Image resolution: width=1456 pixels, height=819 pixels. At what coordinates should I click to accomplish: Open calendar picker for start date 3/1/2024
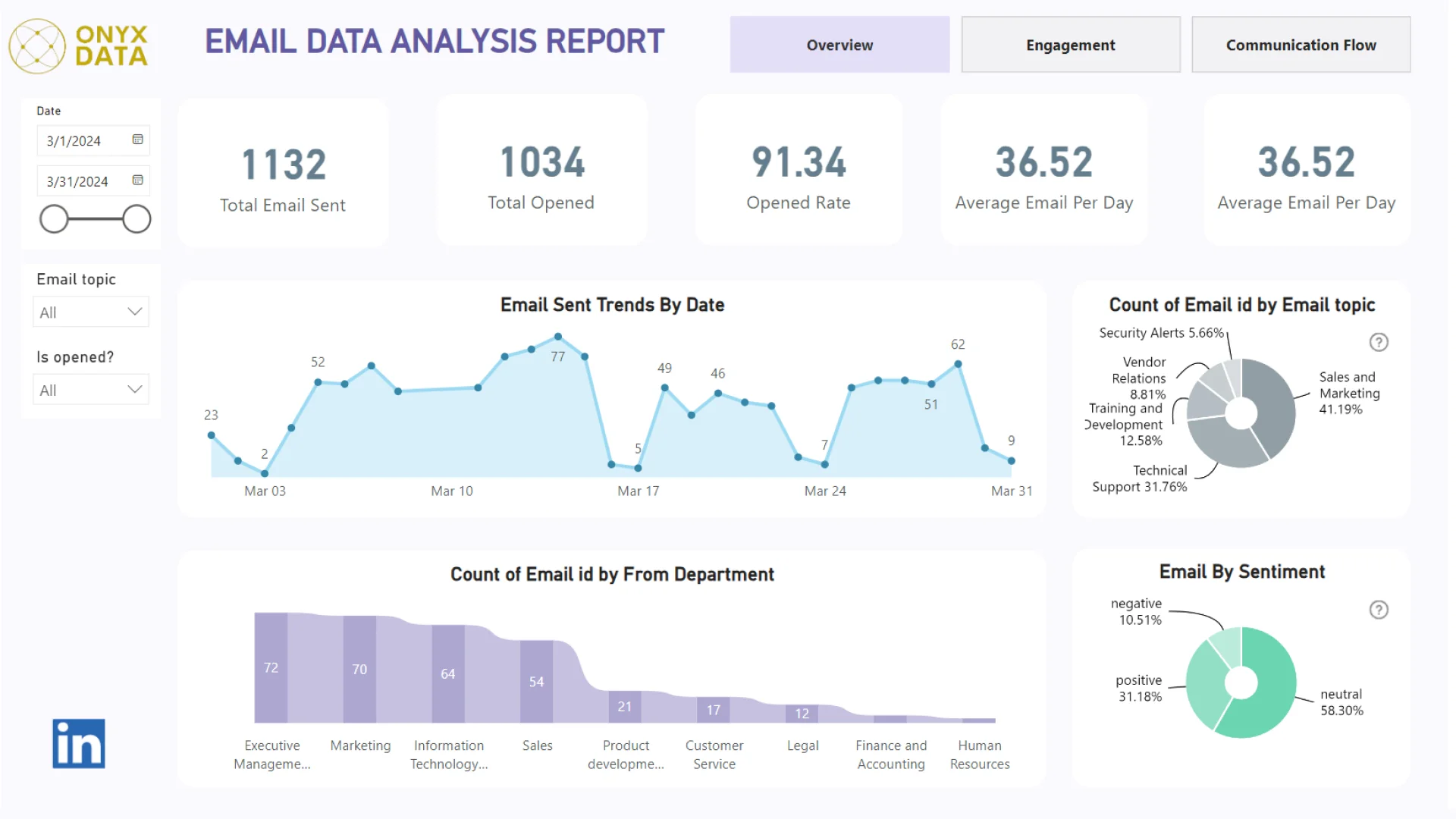click(137, 140)
